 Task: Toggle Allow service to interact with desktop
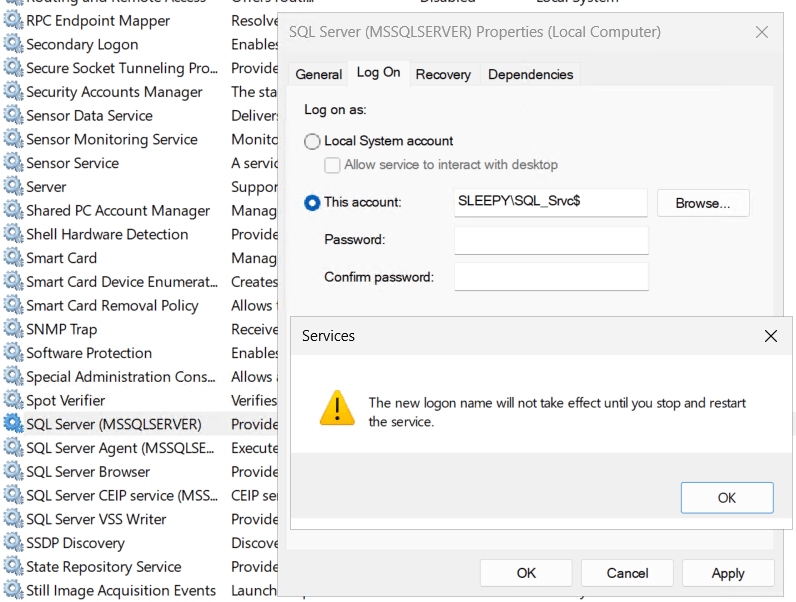pos(334,165)
